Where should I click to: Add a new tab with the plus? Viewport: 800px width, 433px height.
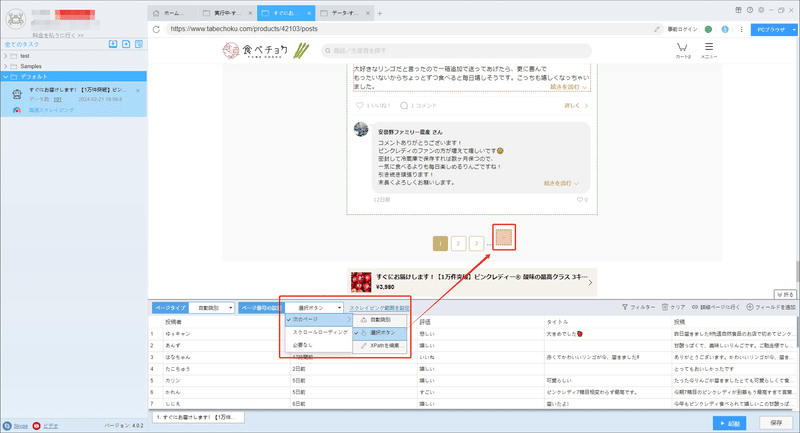click(380, 13)
